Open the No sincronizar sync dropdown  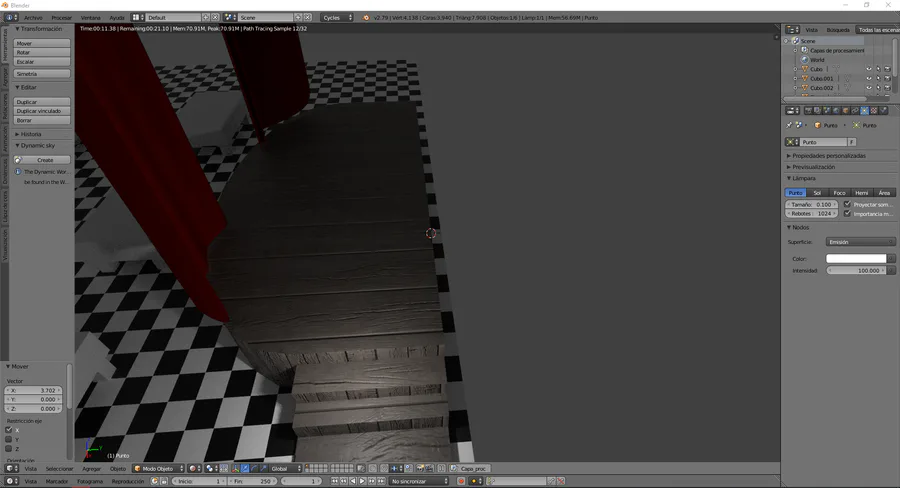[418, 481]
